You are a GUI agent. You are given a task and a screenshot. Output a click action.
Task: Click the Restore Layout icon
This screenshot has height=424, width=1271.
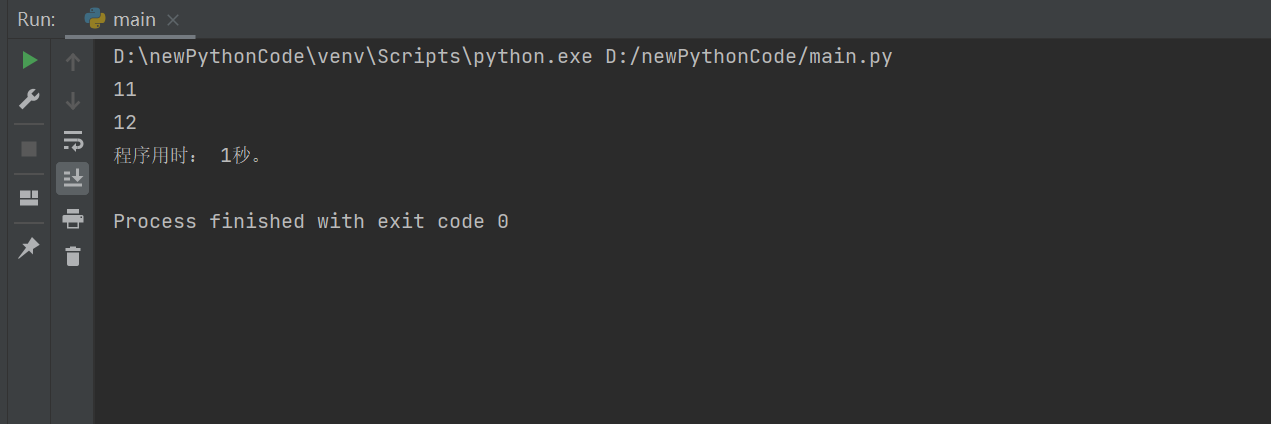(x=29, y=198)
